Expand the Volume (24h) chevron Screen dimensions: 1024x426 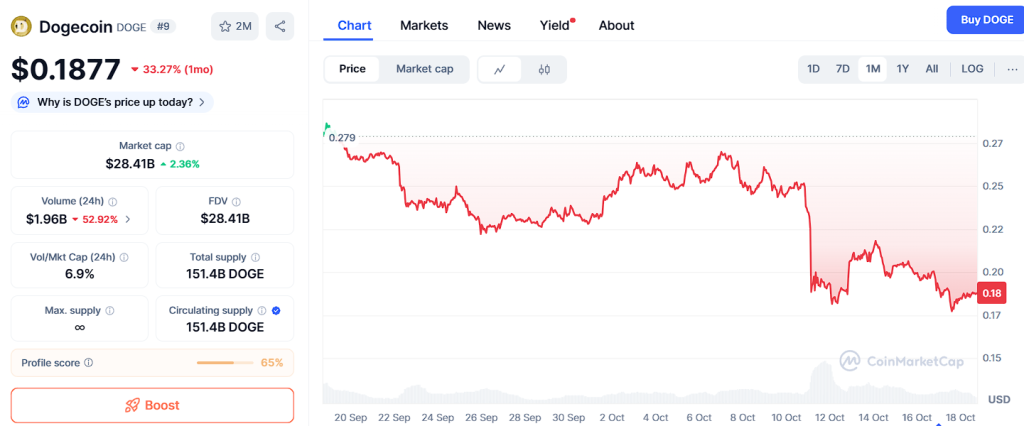pos(127,219)
